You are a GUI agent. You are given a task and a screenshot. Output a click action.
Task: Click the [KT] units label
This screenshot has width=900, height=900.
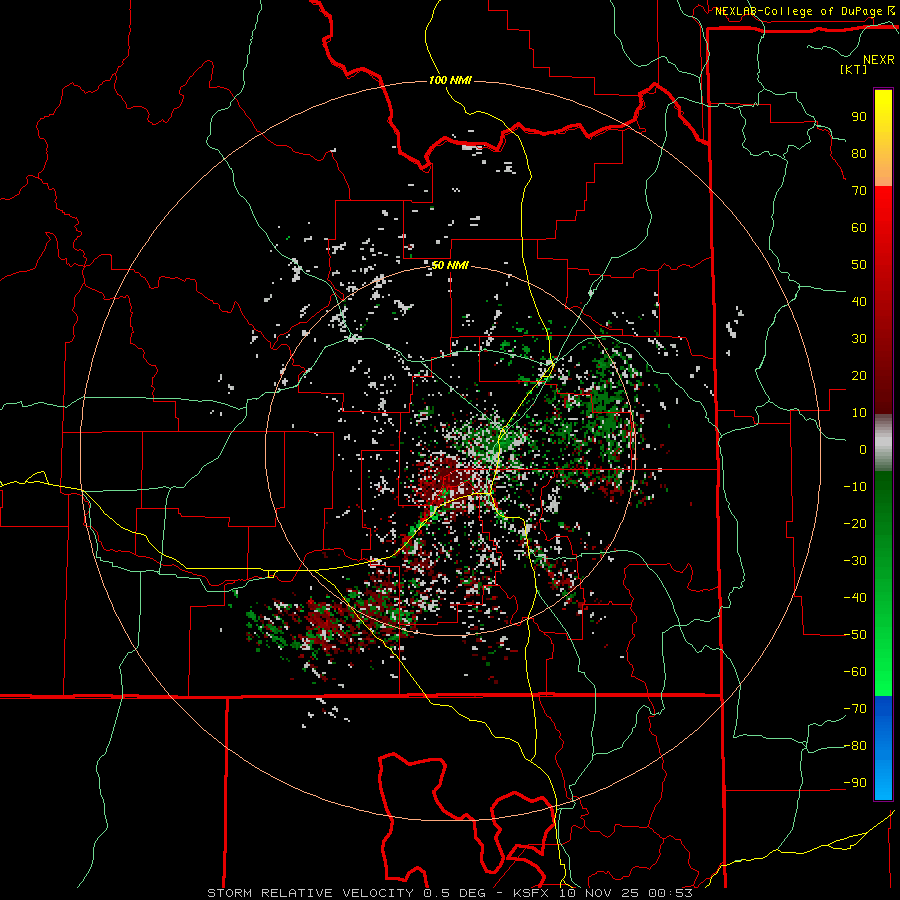pos(854,69)
